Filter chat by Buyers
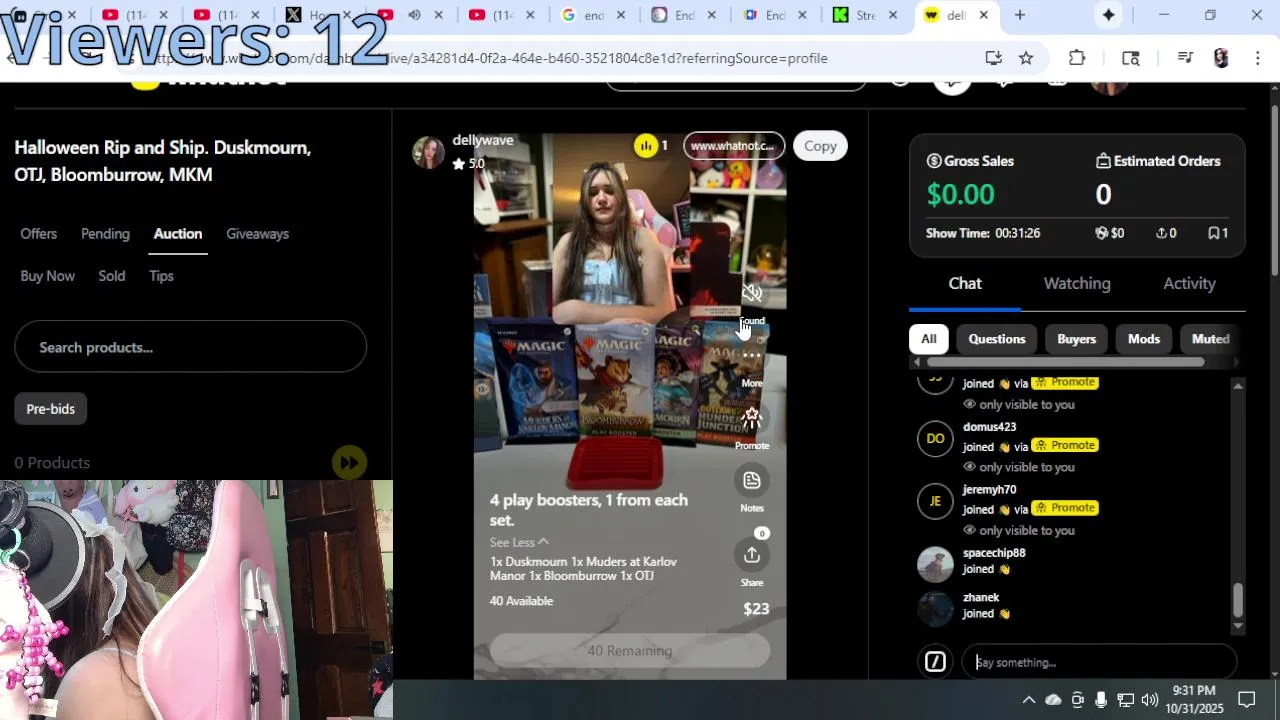Screen dimensions: 1280x720 coord(1077,339)
